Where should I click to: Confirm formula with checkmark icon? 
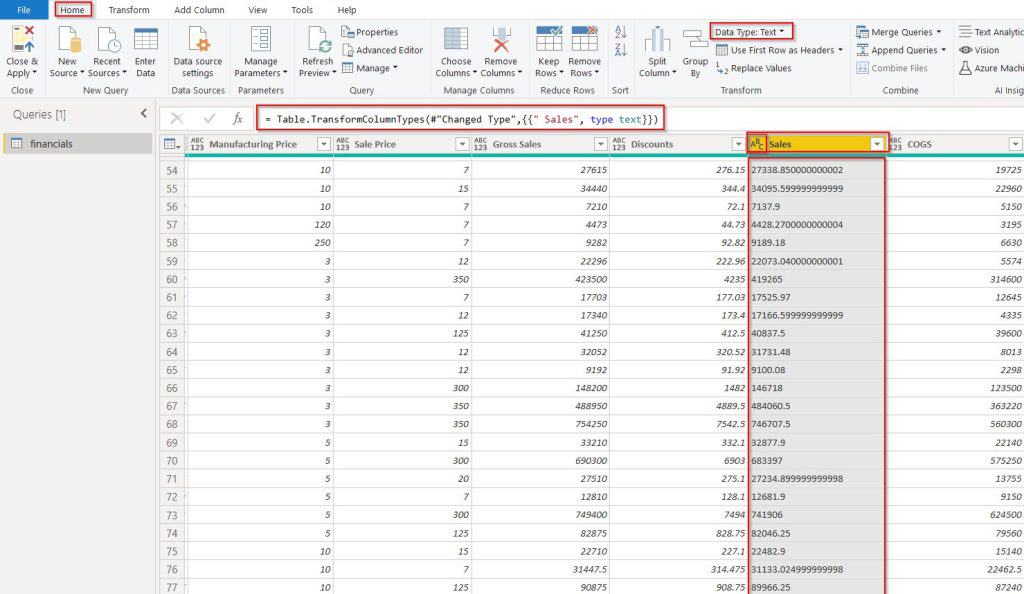pos(209,118)
